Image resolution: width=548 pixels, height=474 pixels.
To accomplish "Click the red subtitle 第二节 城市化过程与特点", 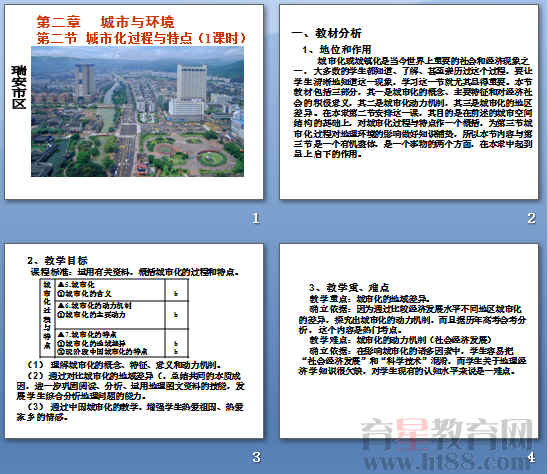I will point(141,38).
